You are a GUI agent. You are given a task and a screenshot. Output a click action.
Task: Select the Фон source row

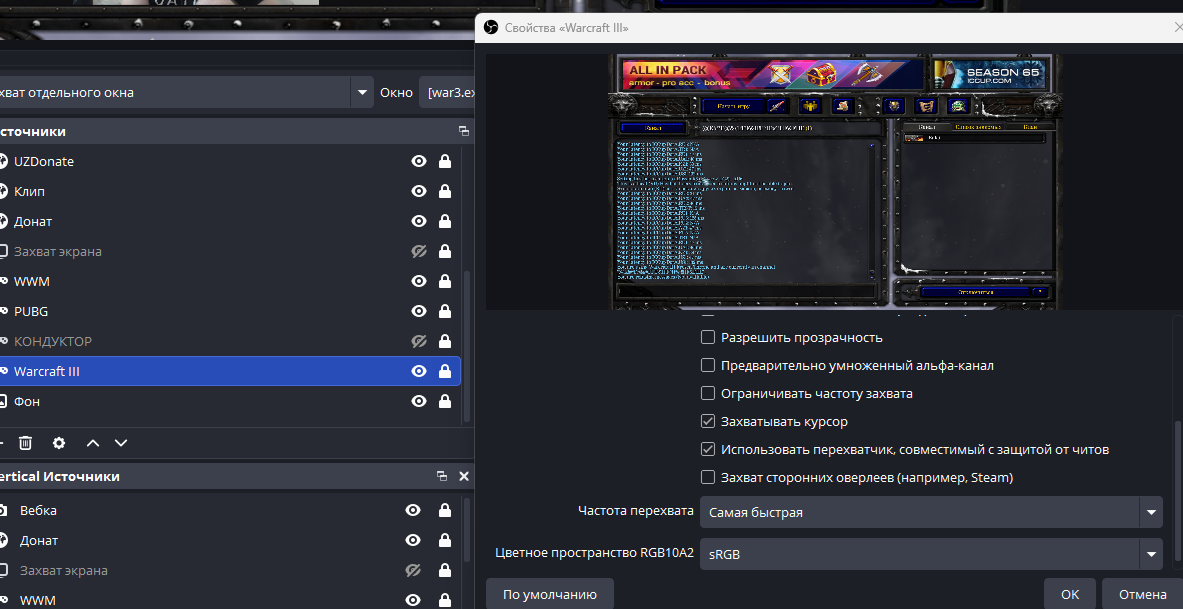pos(229,401)
